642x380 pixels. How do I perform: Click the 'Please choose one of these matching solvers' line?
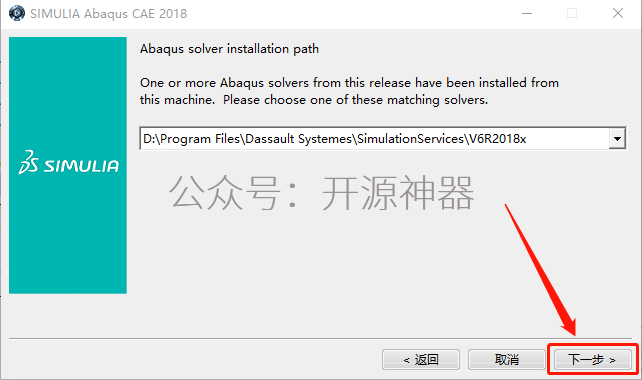click(355, 100)
